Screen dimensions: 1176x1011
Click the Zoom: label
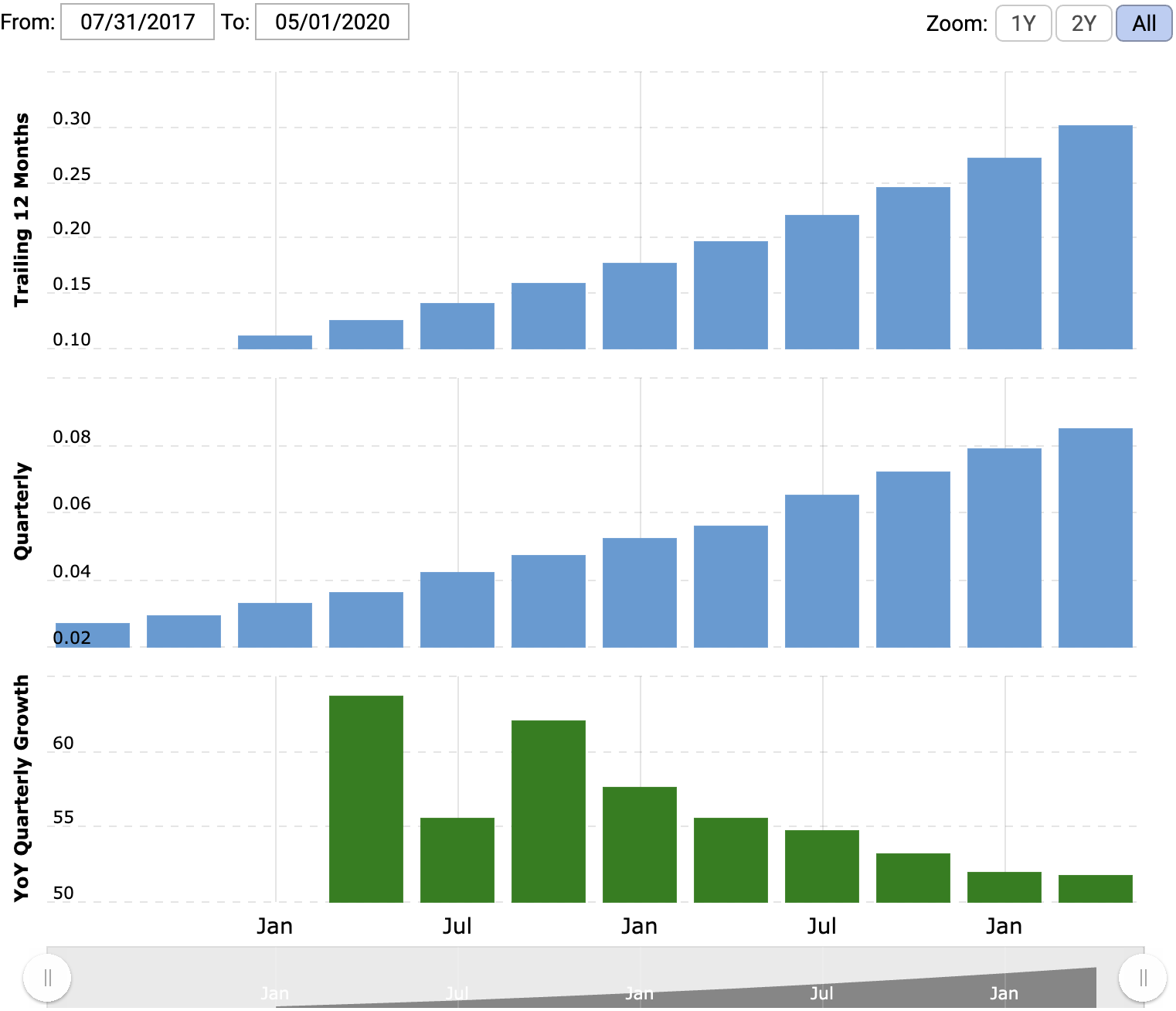pos(957,23)
